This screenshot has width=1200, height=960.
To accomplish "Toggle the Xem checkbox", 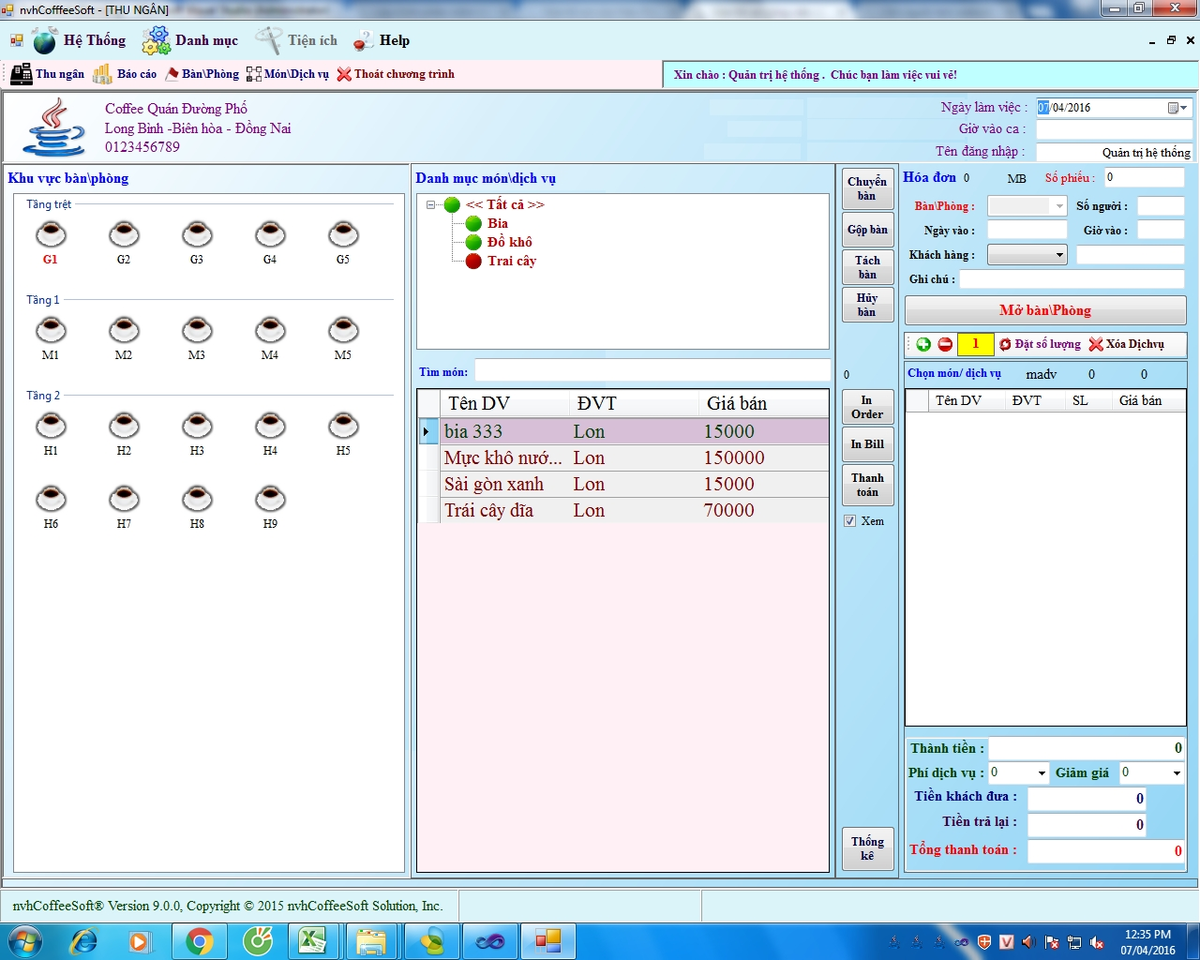I will [x=850, y=521].
